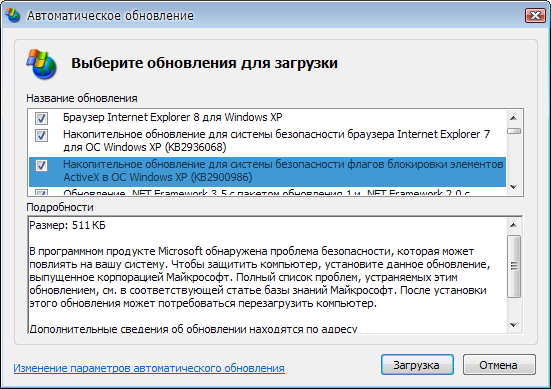Toggle the KB2936068 update checkbox
This screenshot has width=551, height=389.
(x=41, y=135)
